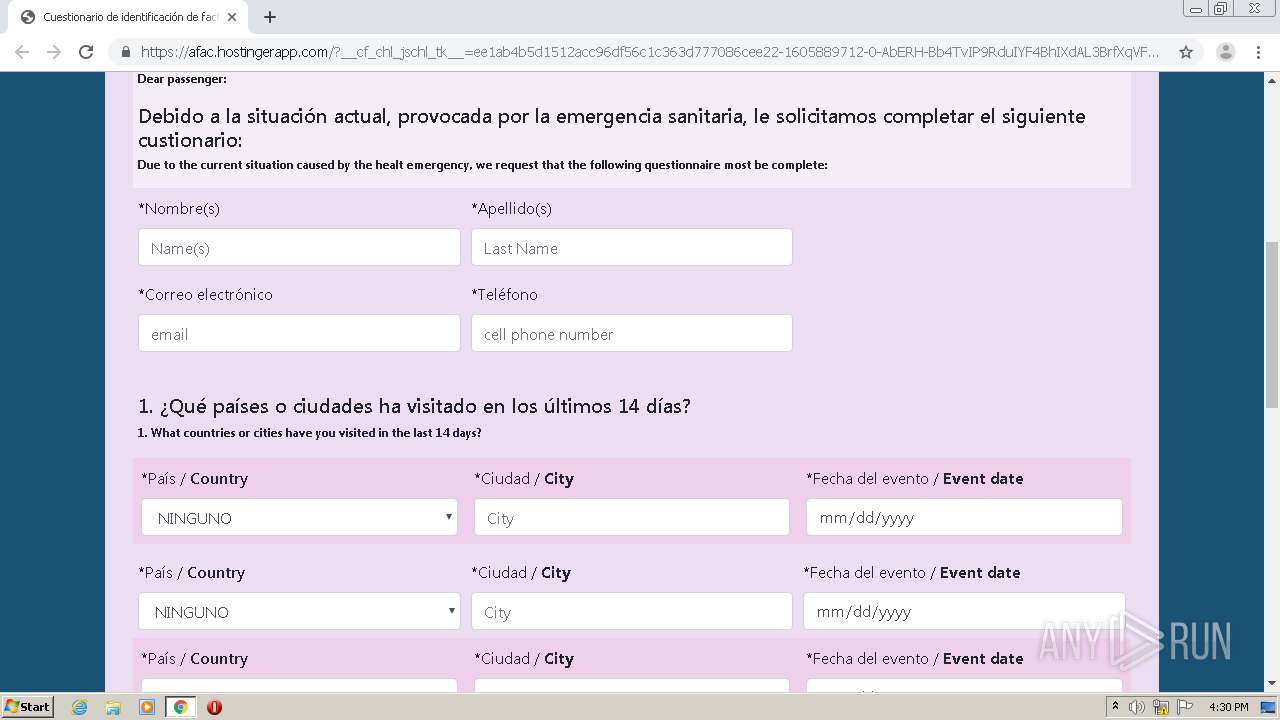The width and height of the screenshot is (1280, 720).
Task: Open the first País / Country dropdown
Action: point(299,517)
